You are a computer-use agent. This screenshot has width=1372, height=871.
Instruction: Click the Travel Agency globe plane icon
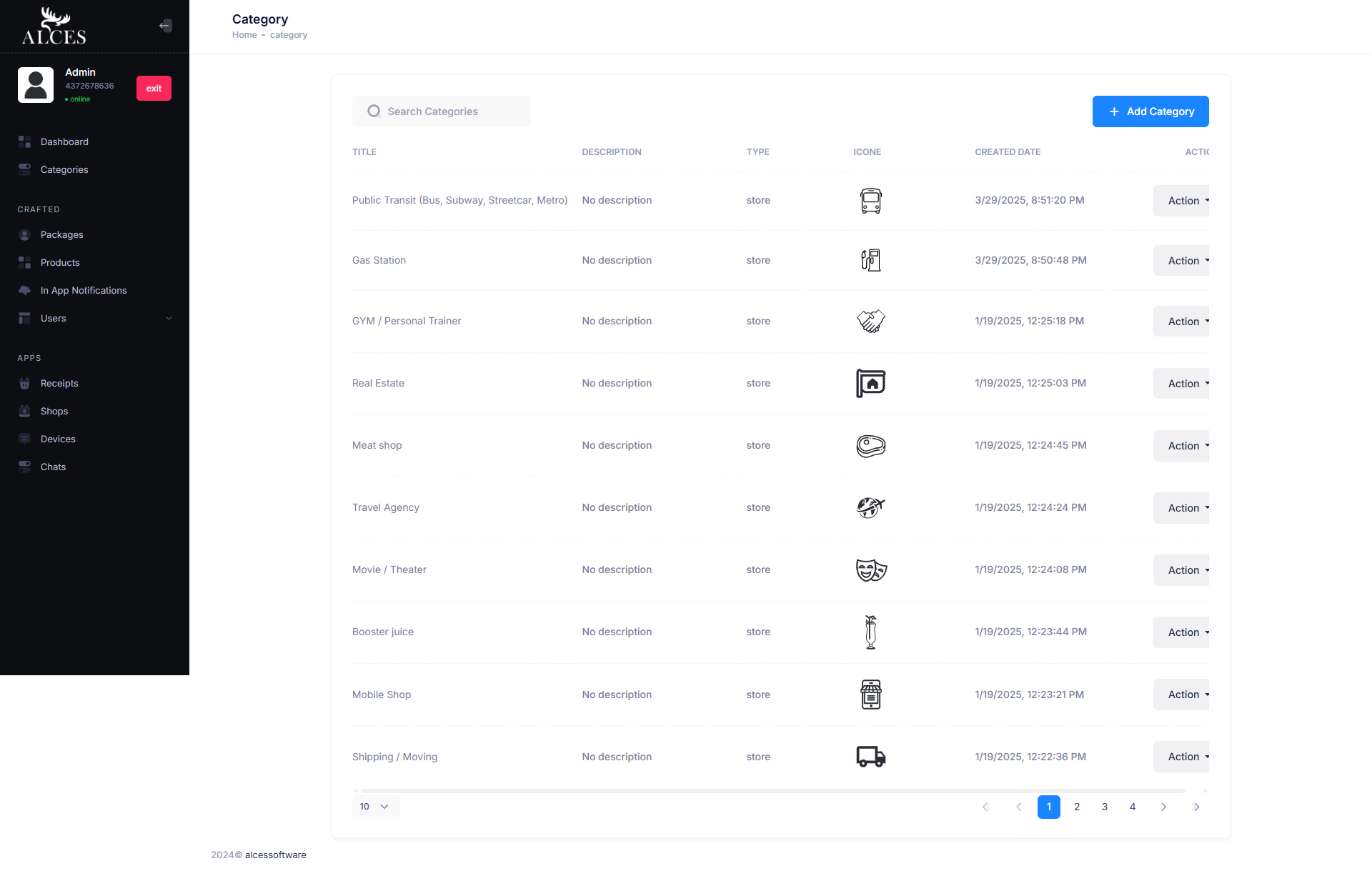click(x=870, y=507)
